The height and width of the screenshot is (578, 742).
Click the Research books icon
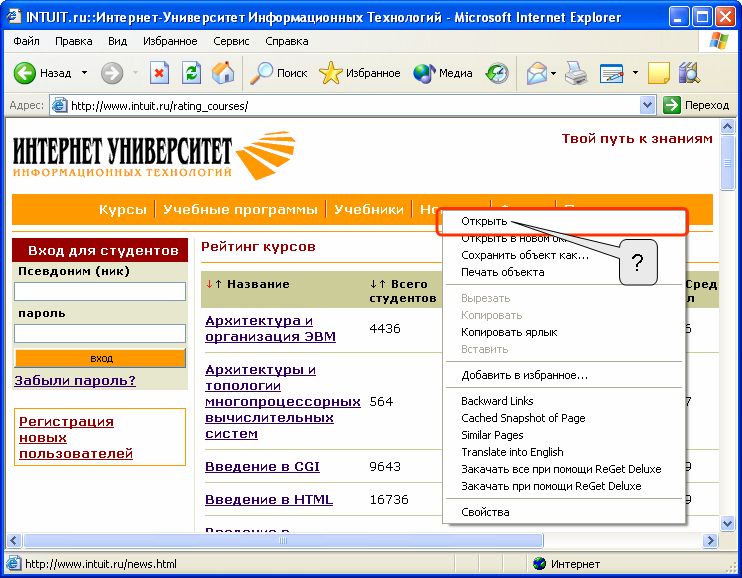click(689, 73)
